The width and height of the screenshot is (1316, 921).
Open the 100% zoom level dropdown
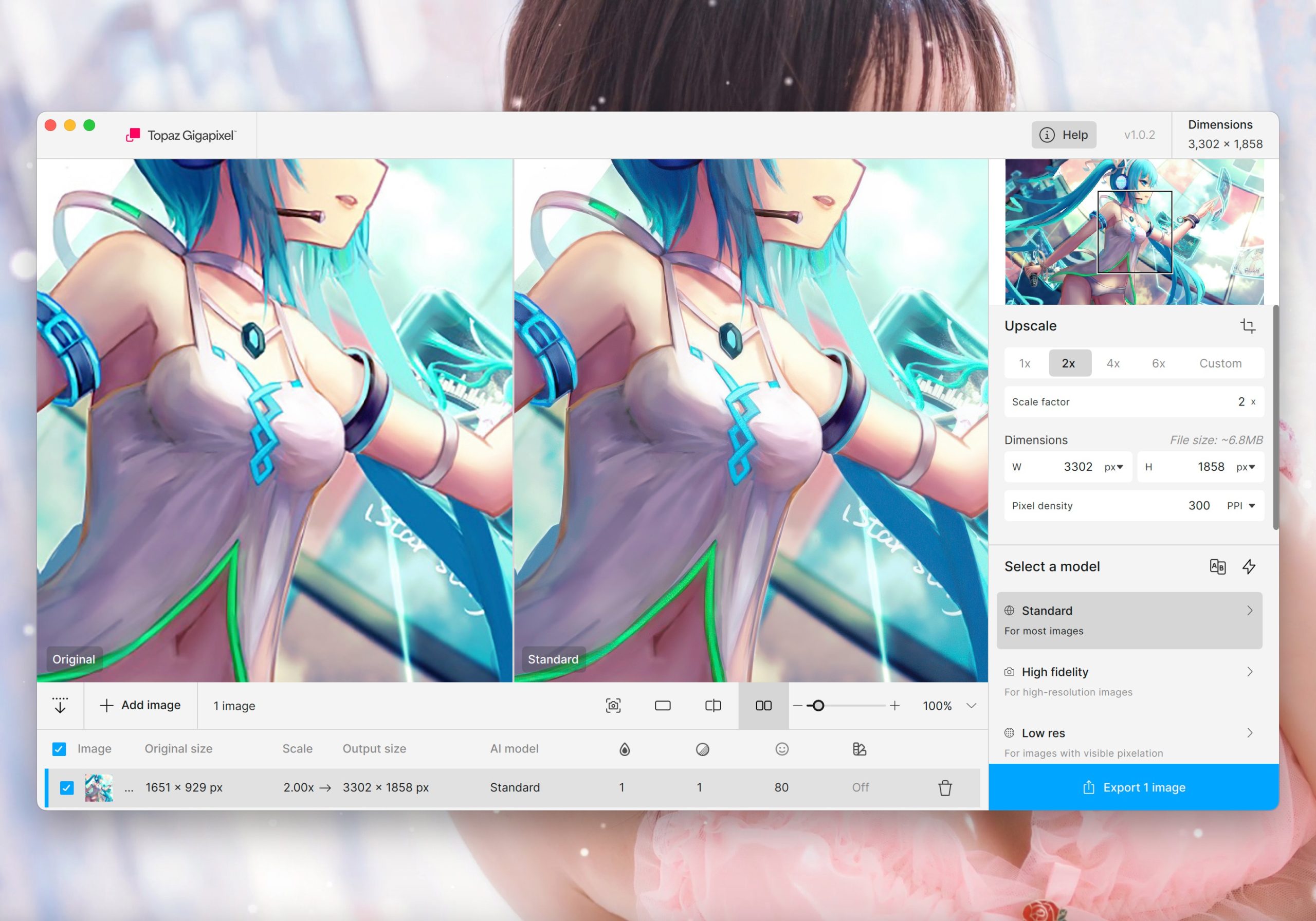(971, 706)
